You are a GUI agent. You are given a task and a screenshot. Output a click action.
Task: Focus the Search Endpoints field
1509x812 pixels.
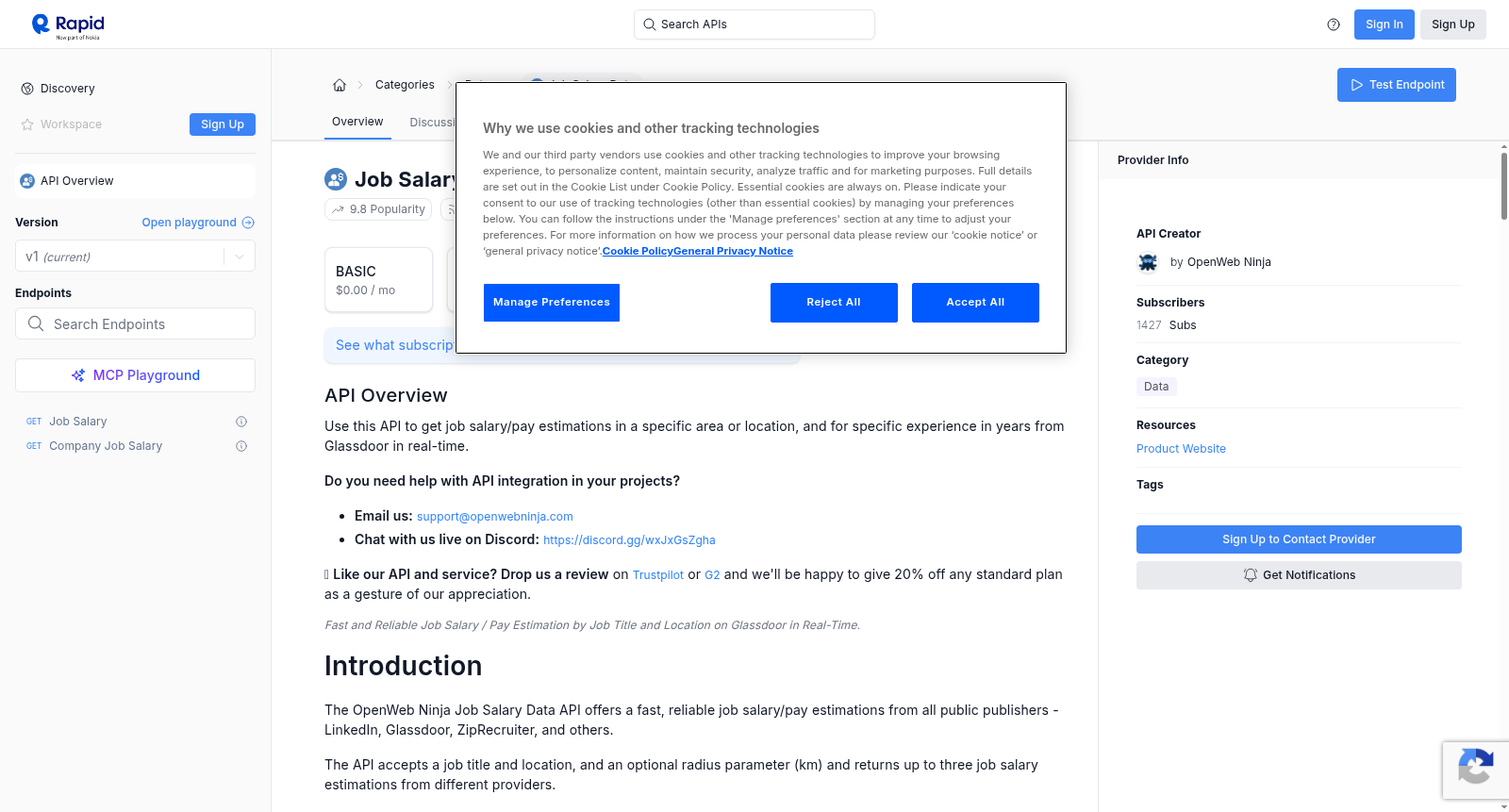click(135, 323)
